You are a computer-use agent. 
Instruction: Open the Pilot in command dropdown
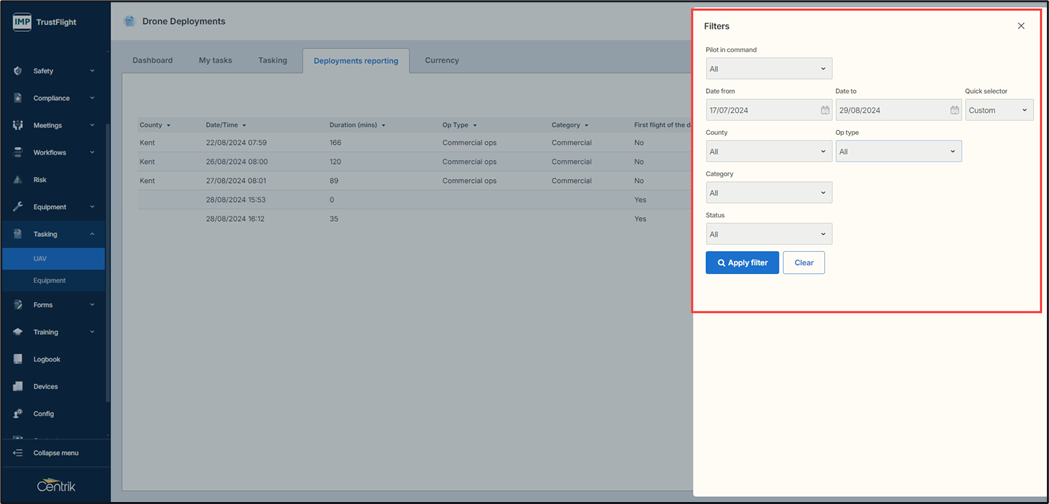[x=768, y=69]
